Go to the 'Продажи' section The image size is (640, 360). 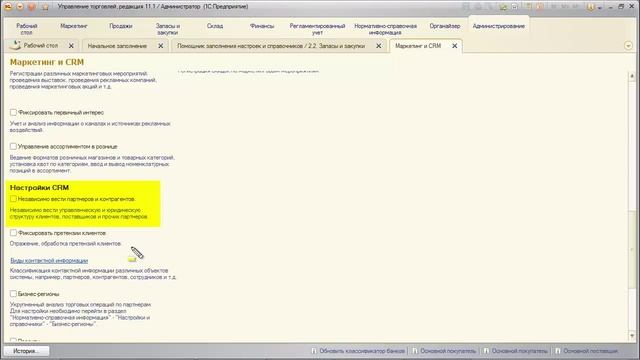tap(121, 26)
